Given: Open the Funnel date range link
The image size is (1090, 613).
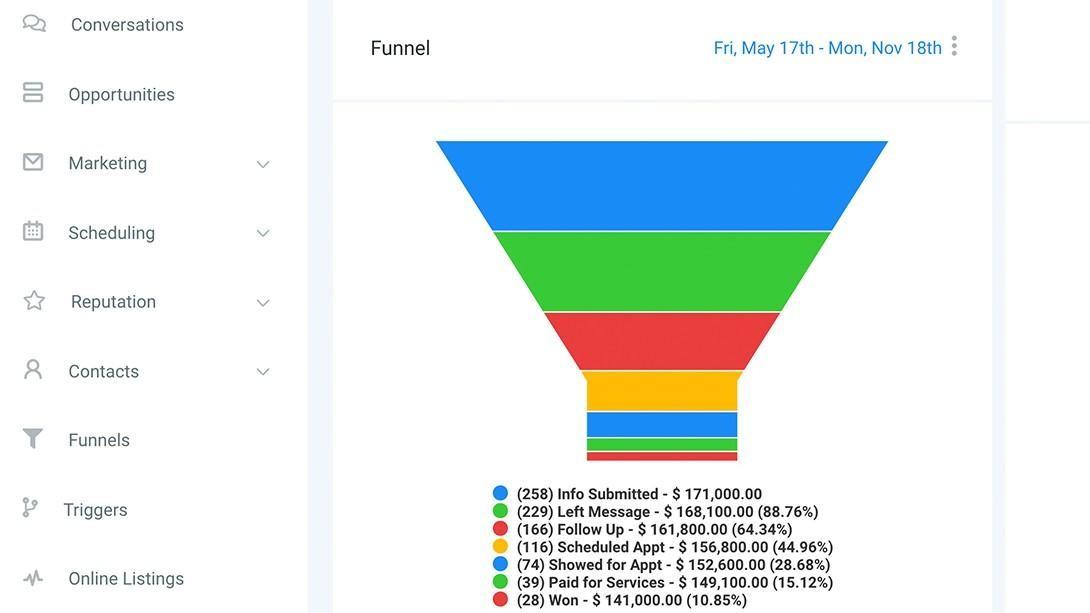Looking at the screenshot, I should click(x=827, y=48).
